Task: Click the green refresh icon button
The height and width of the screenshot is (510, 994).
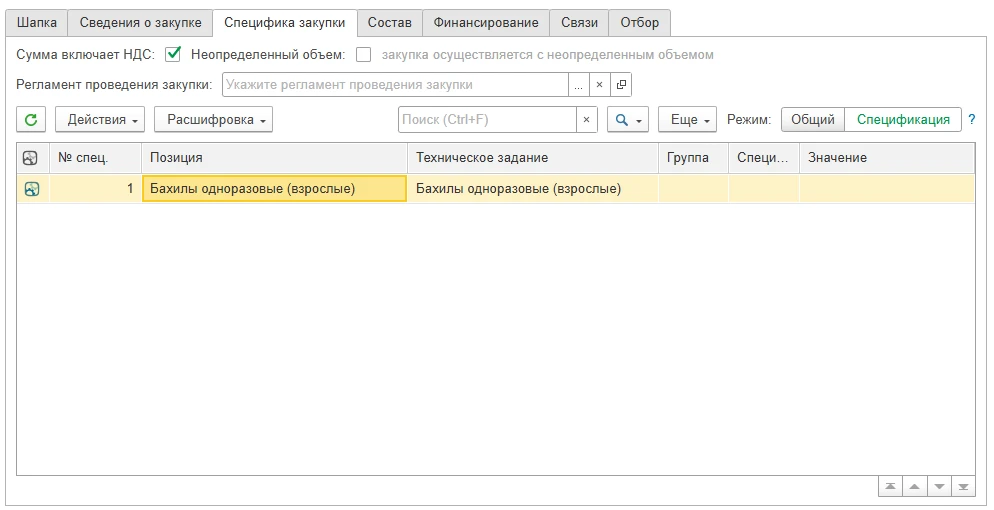Action: [30, 120]
